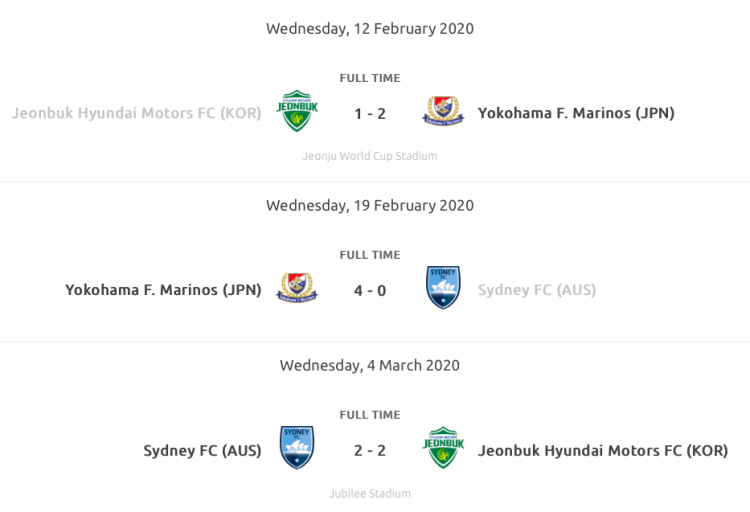Open the greyed-out Sydney FC (AUS) team name
Image resolution: width=750 pixels, height=512 pixels.
[537, 290]
